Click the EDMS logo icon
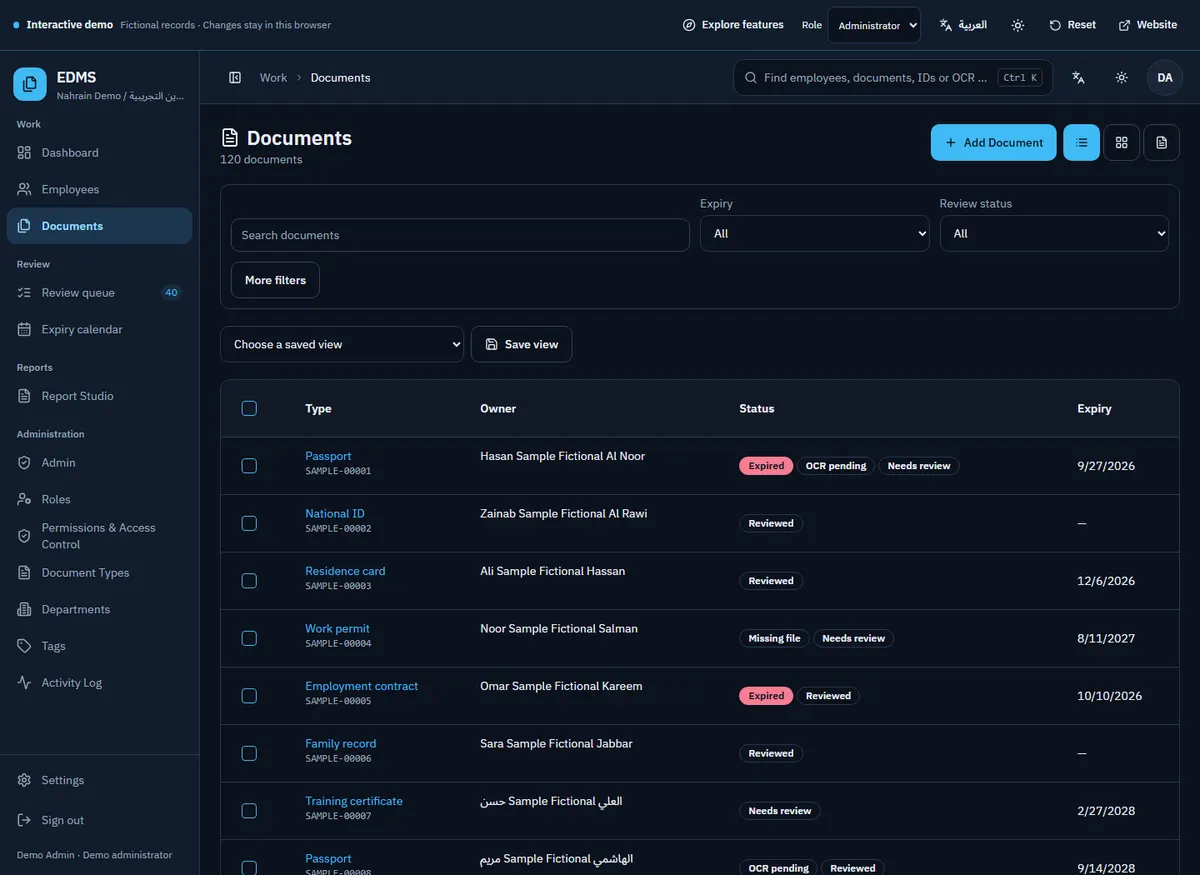The height and width of the screenshot is (875, 1200). click(x=30, y=85)
